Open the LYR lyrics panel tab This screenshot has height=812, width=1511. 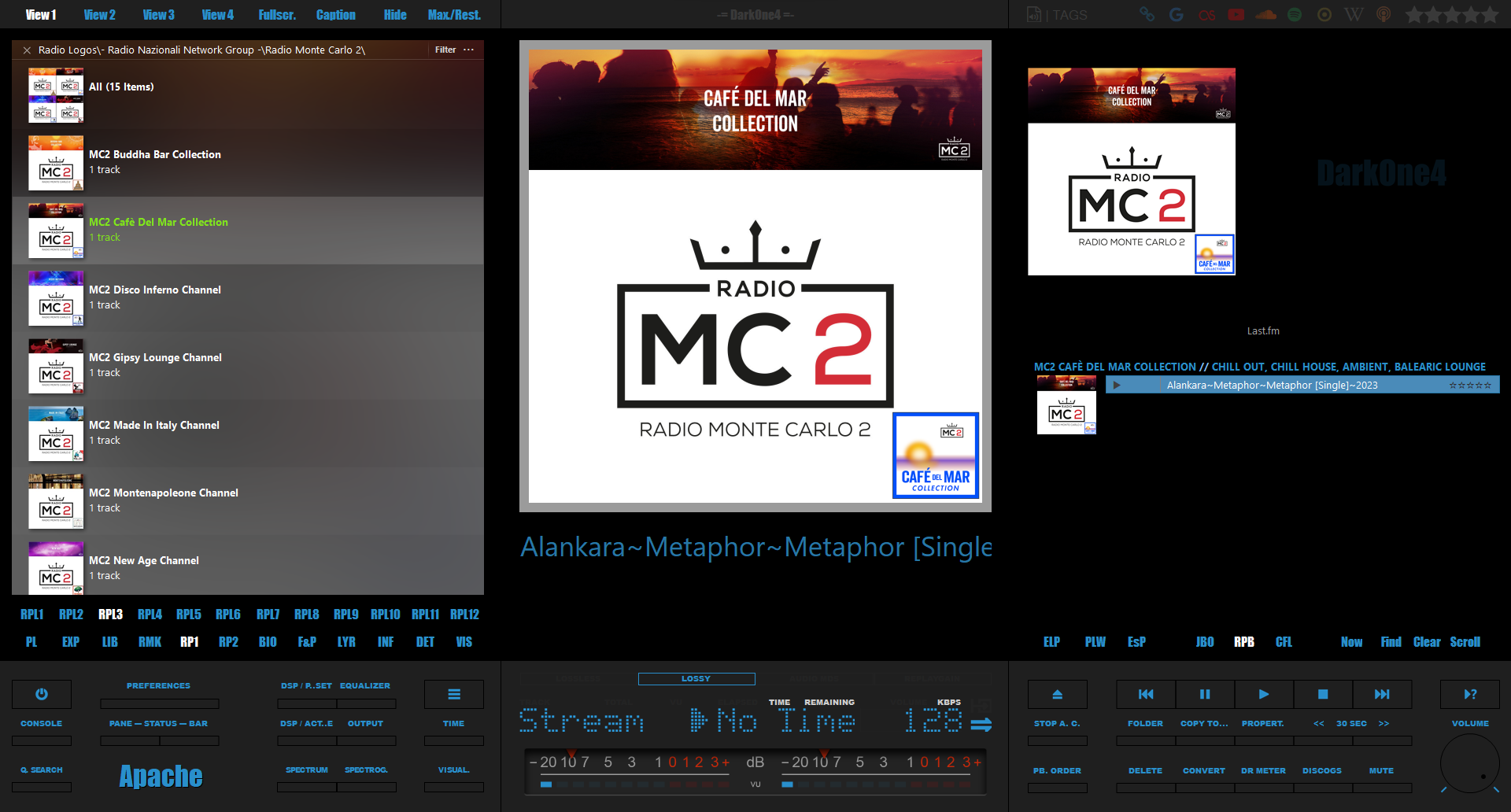point(346,641)
